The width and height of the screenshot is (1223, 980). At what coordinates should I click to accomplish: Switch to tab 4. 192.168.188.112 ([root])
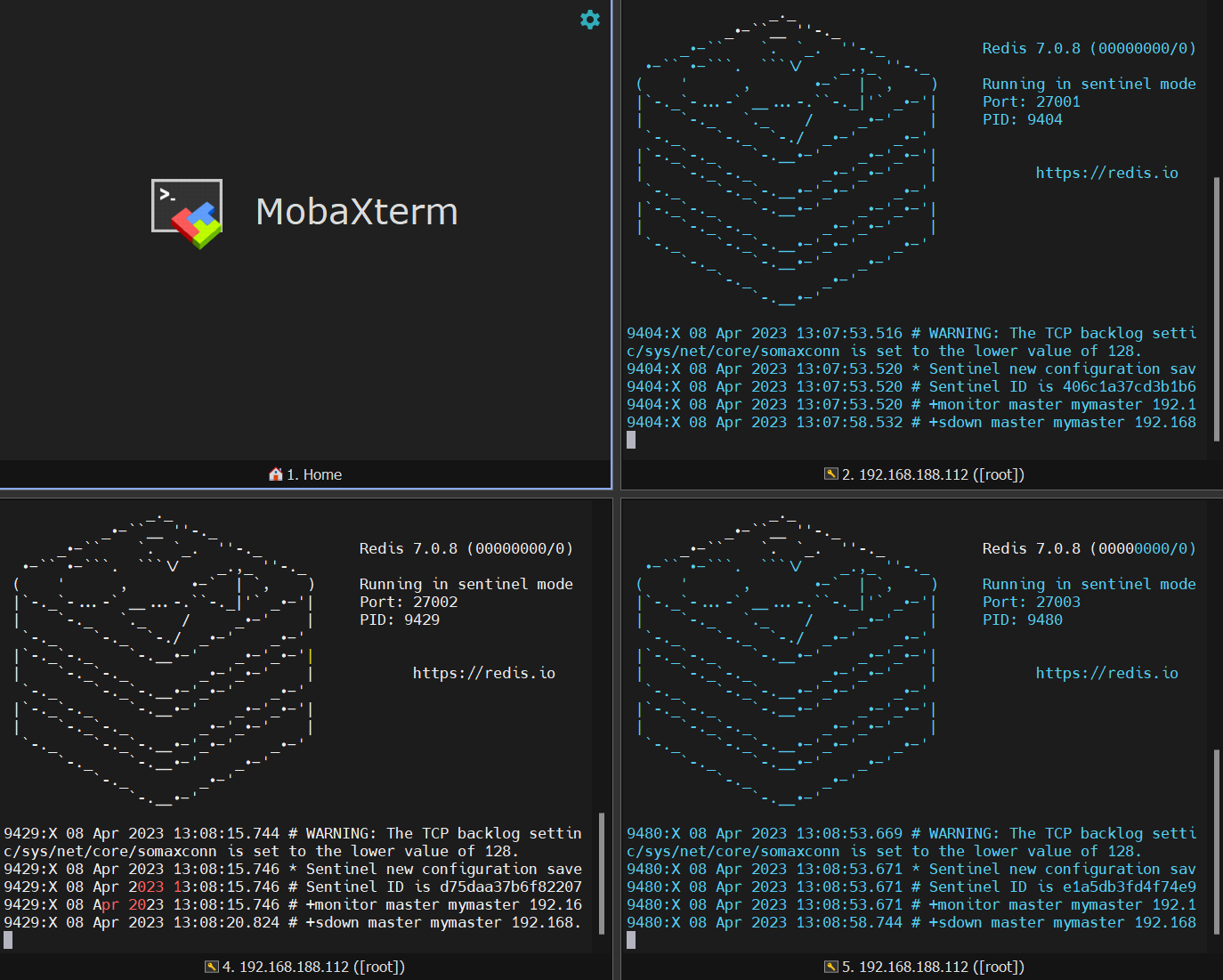click(x=304, y=967)
